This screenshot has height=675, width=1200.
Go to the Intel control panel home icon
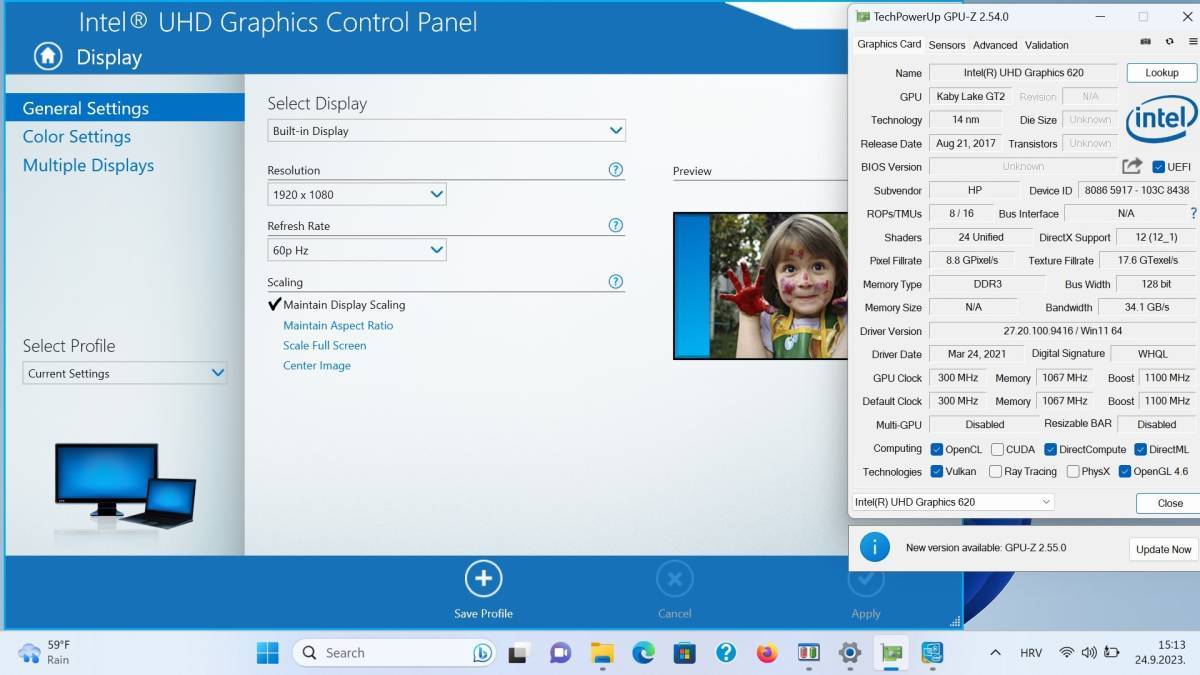coord(48,57)
